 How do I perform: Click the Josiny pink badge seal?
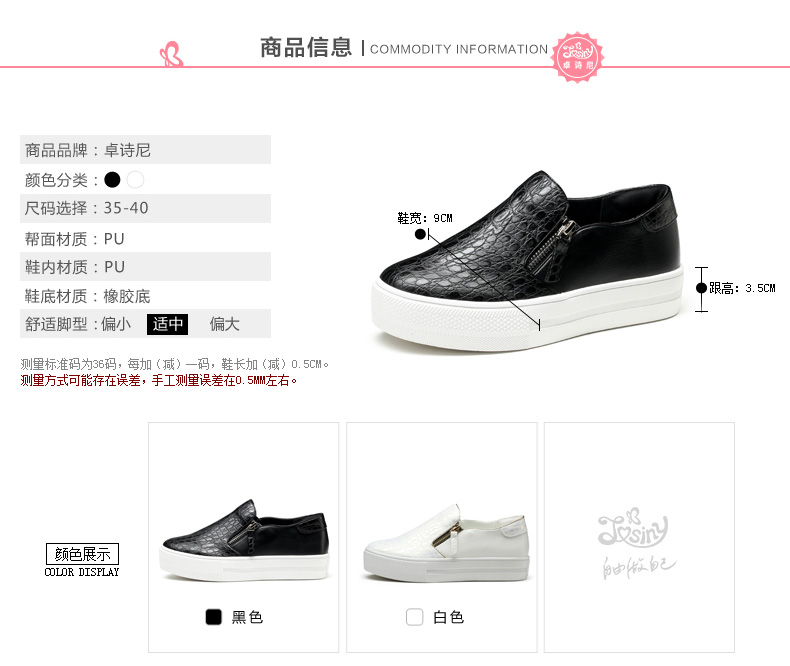[577, 57]
